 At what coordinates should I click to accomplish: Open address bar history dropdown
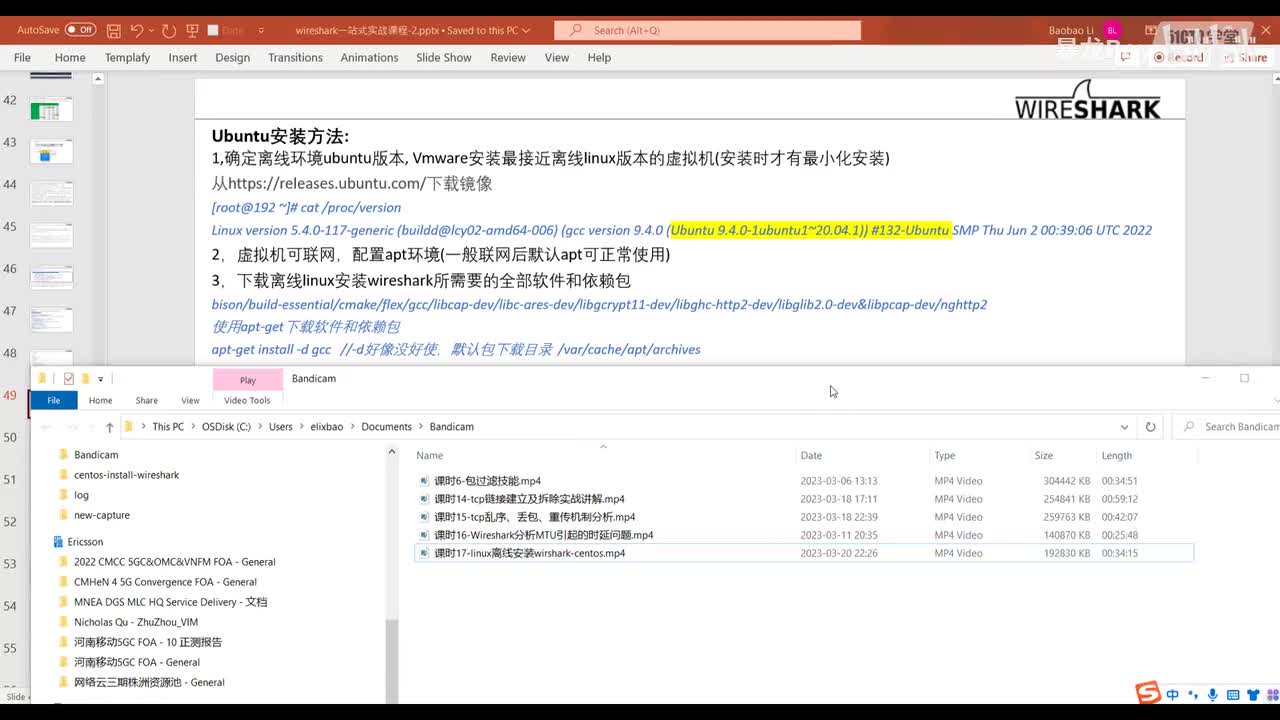[1125, 427]
